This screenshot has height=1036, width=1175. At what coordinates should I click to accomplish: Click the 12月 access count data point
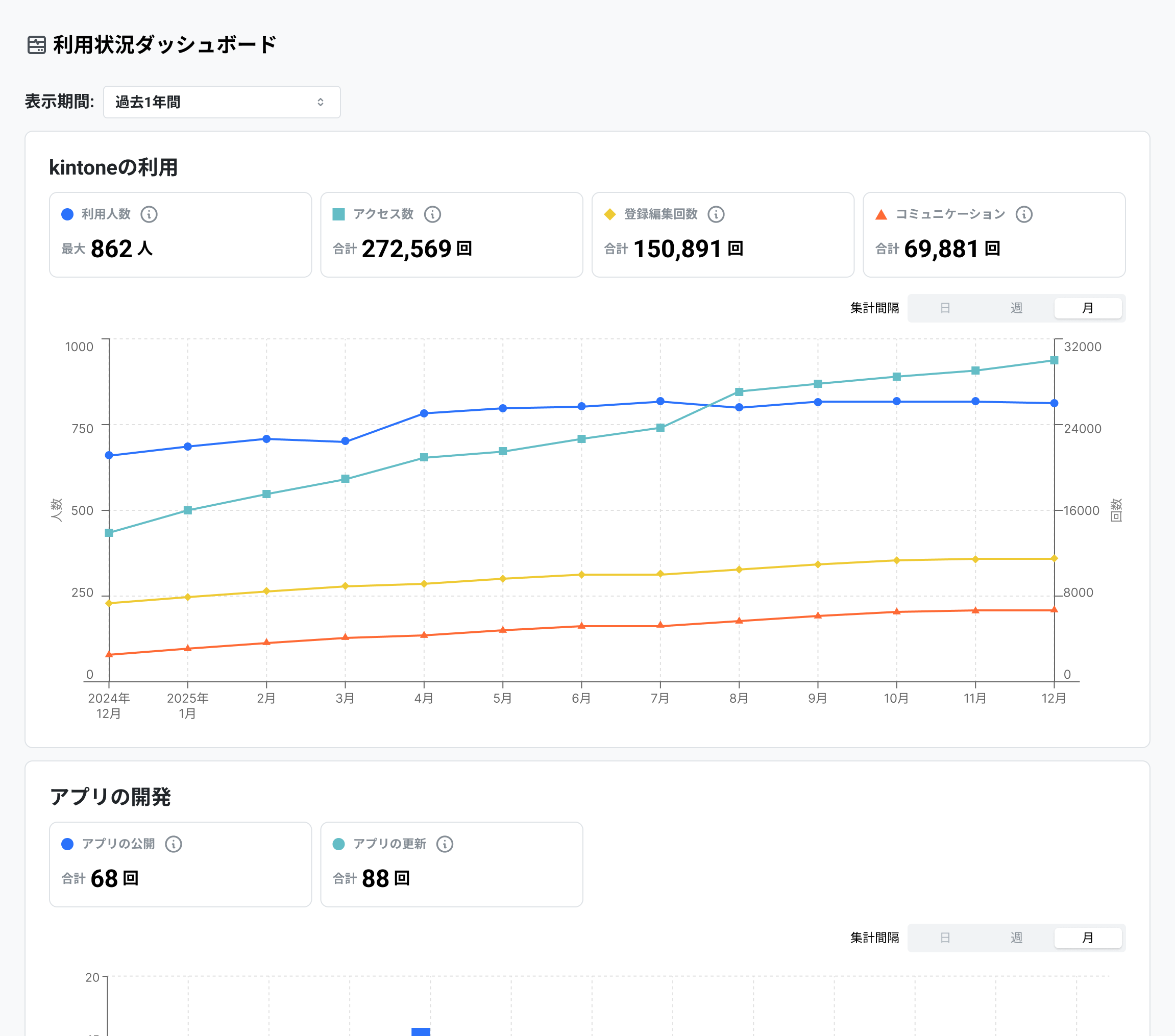pyautogui.click(x=1054, y=360)
